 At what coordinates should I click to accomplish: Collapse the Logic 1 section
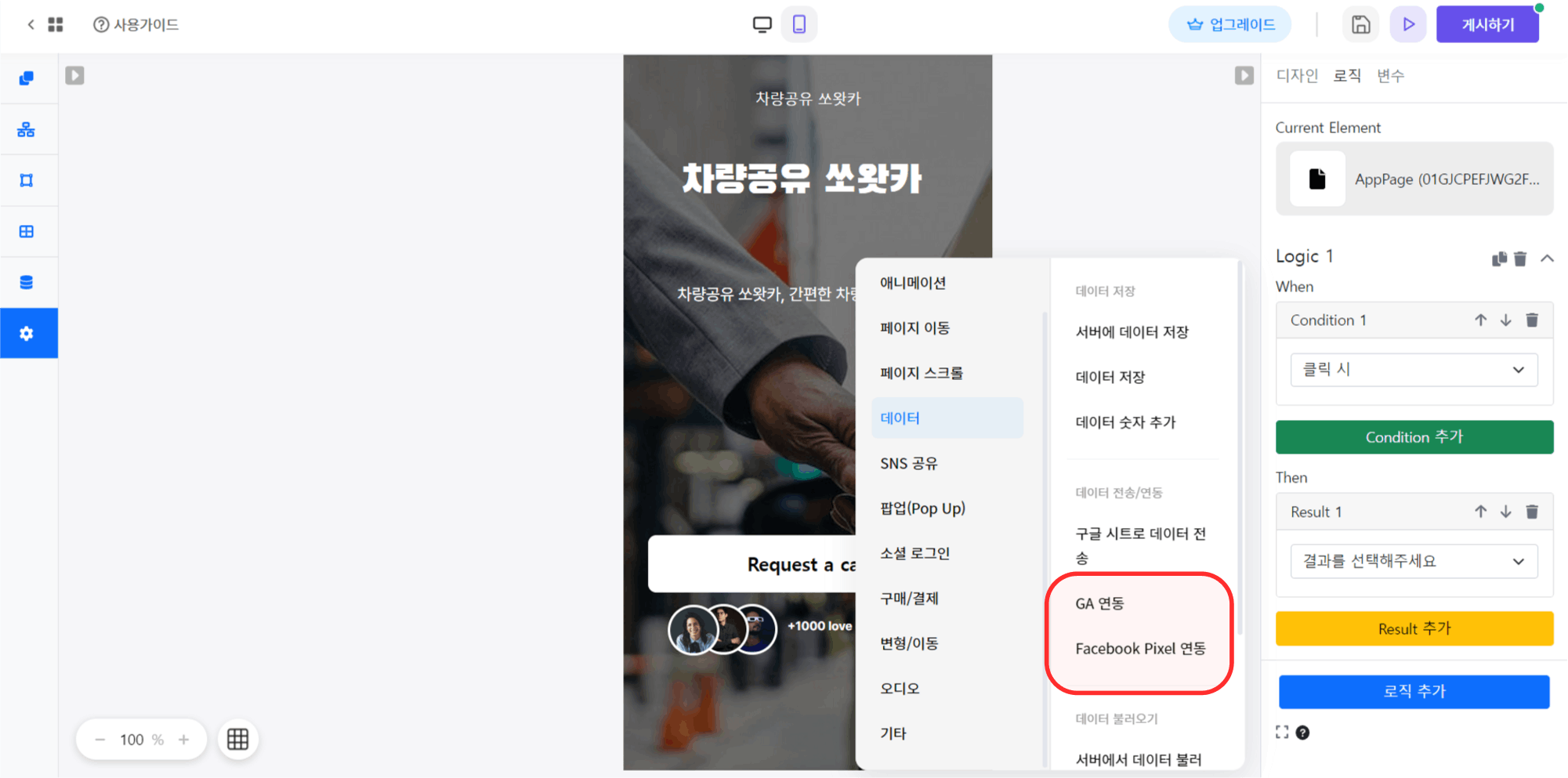pos(1546,259)
